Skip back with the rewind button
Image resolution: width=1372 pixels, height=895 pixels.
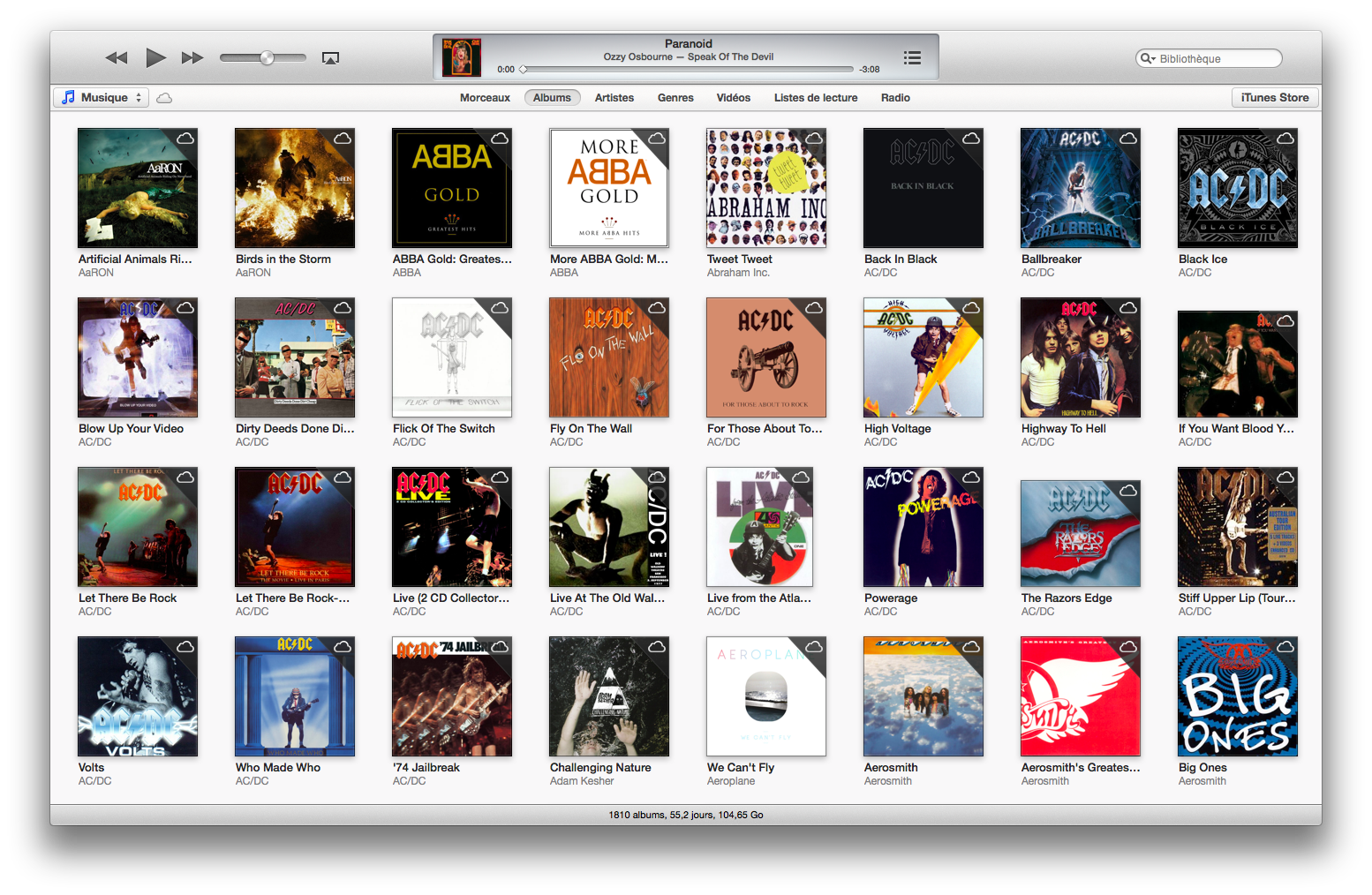point(117,58)
